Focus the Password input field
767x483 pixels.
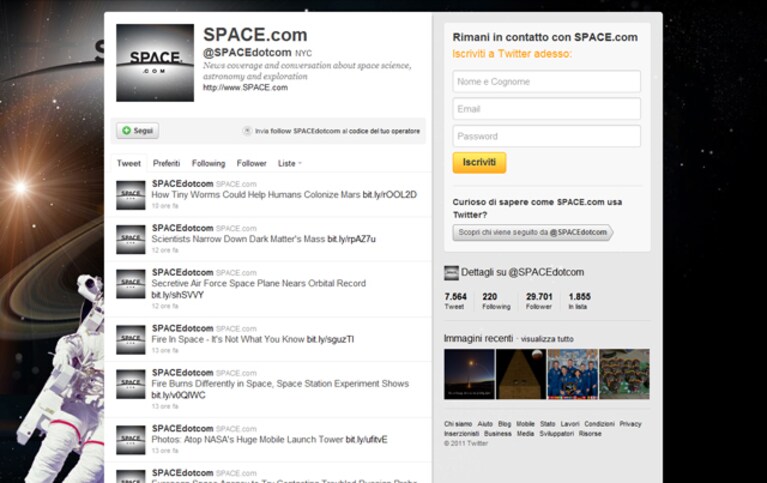tap(546, 137)
